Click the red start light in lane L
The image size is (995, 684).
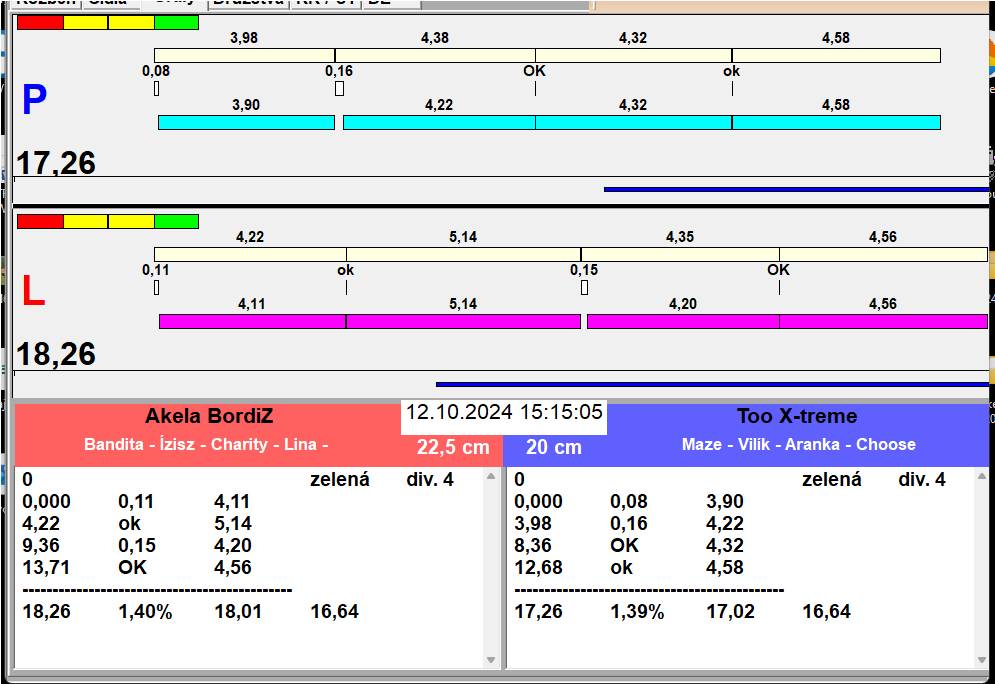click(40, 221)
